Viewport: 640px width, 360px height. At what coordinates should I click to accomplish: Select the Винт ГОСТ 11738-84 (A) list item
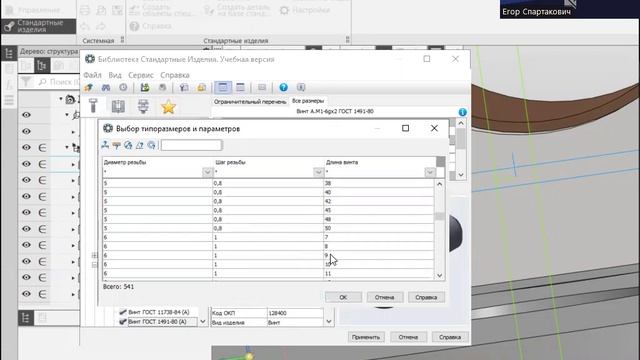159,312
